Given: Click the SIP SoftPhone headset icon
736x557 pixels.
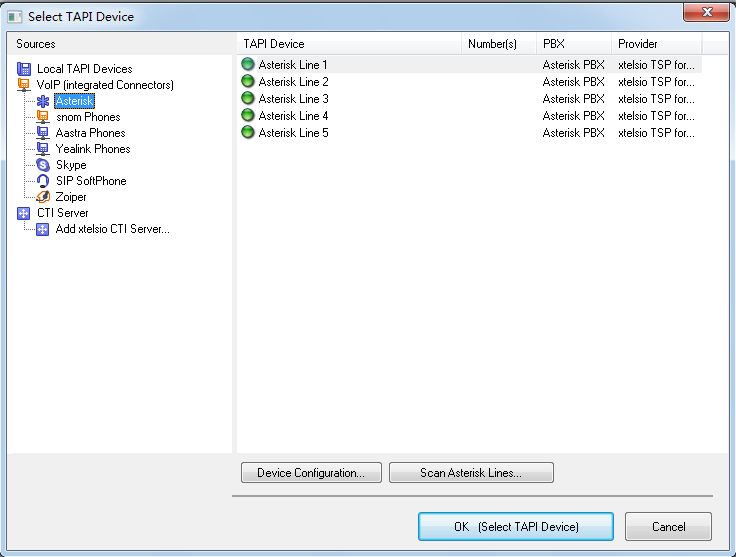Looking at the screenshot, I should tap(43, 181).
